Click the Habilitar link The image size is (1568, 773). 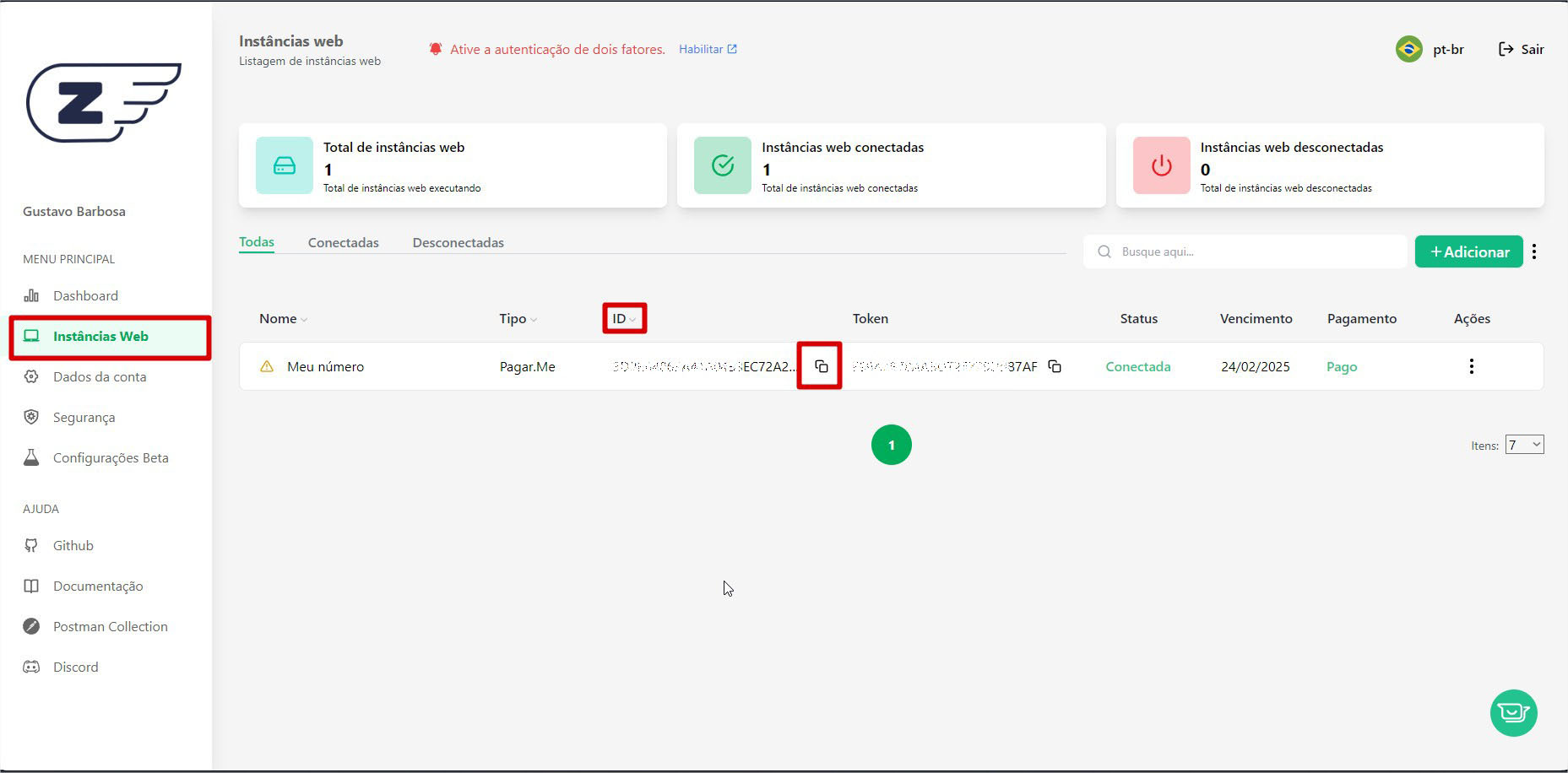point(708,49)
